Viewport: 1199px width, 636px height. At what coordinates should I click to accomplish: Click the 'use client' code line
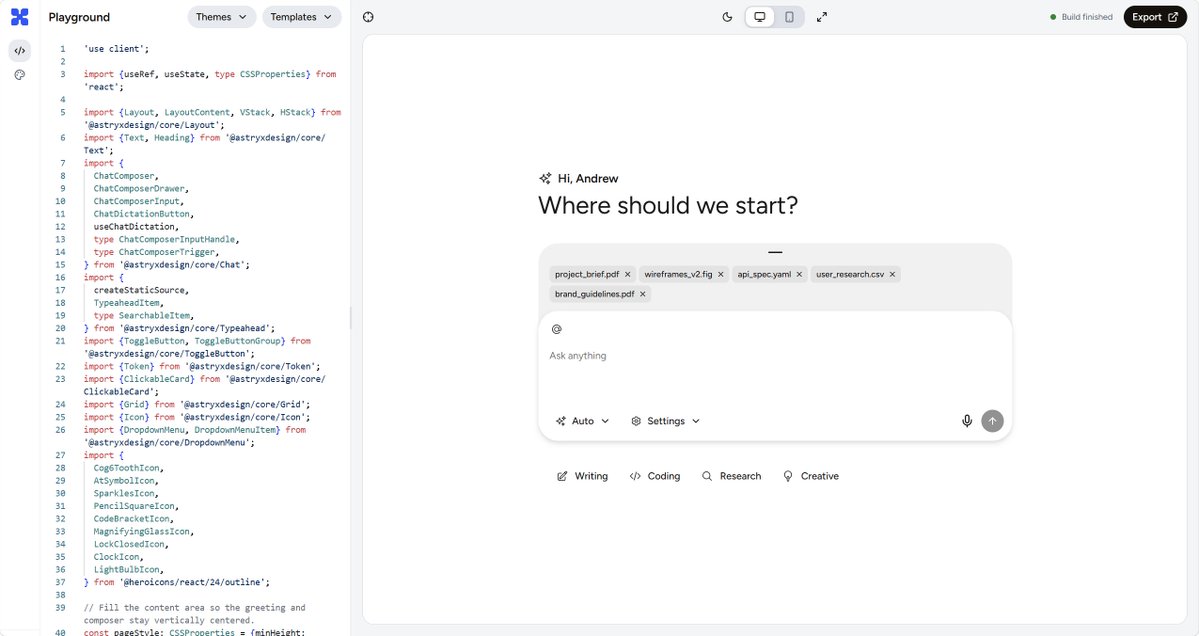[x=117, y=49]
